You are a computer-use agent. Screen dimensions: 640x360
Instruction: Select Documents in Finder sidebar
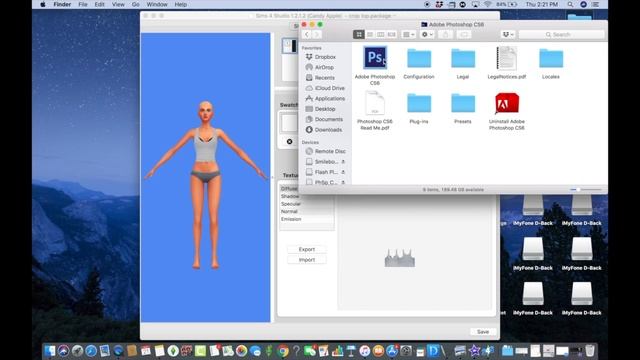[329, 119]
